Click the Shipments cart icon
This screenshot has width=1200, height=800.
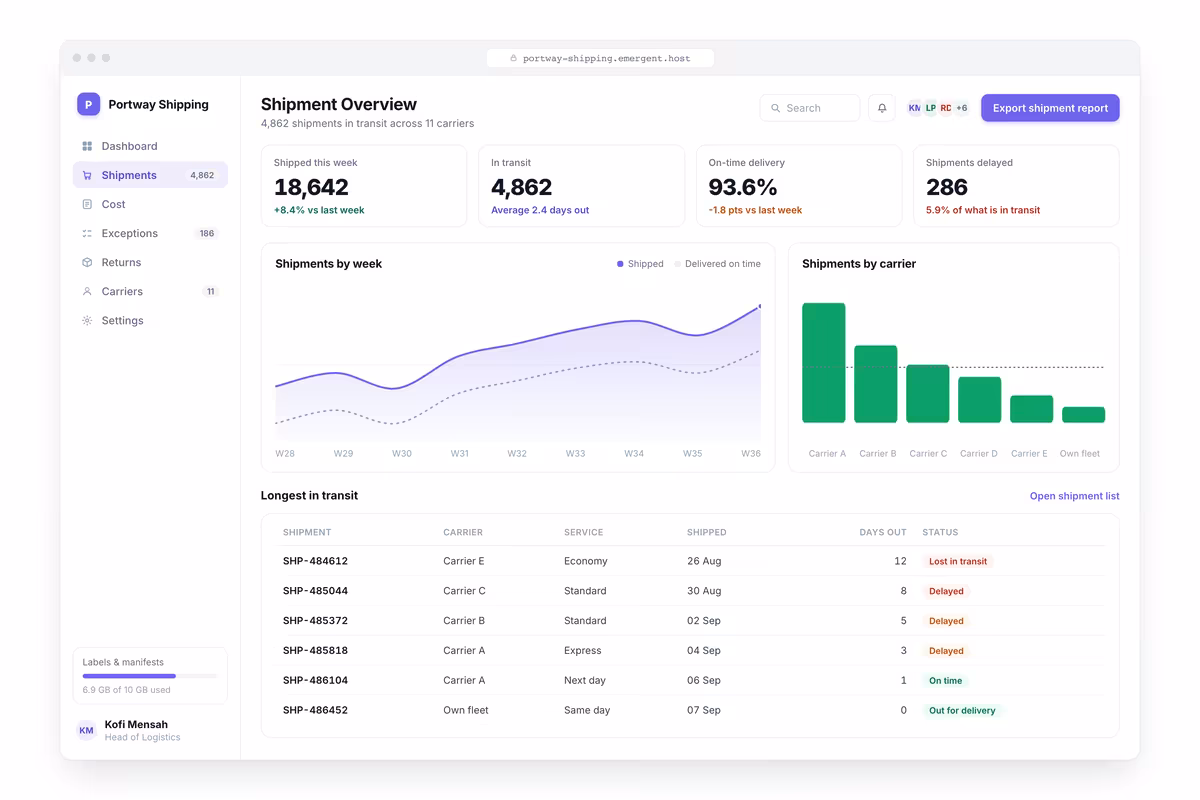click(87, 175)
